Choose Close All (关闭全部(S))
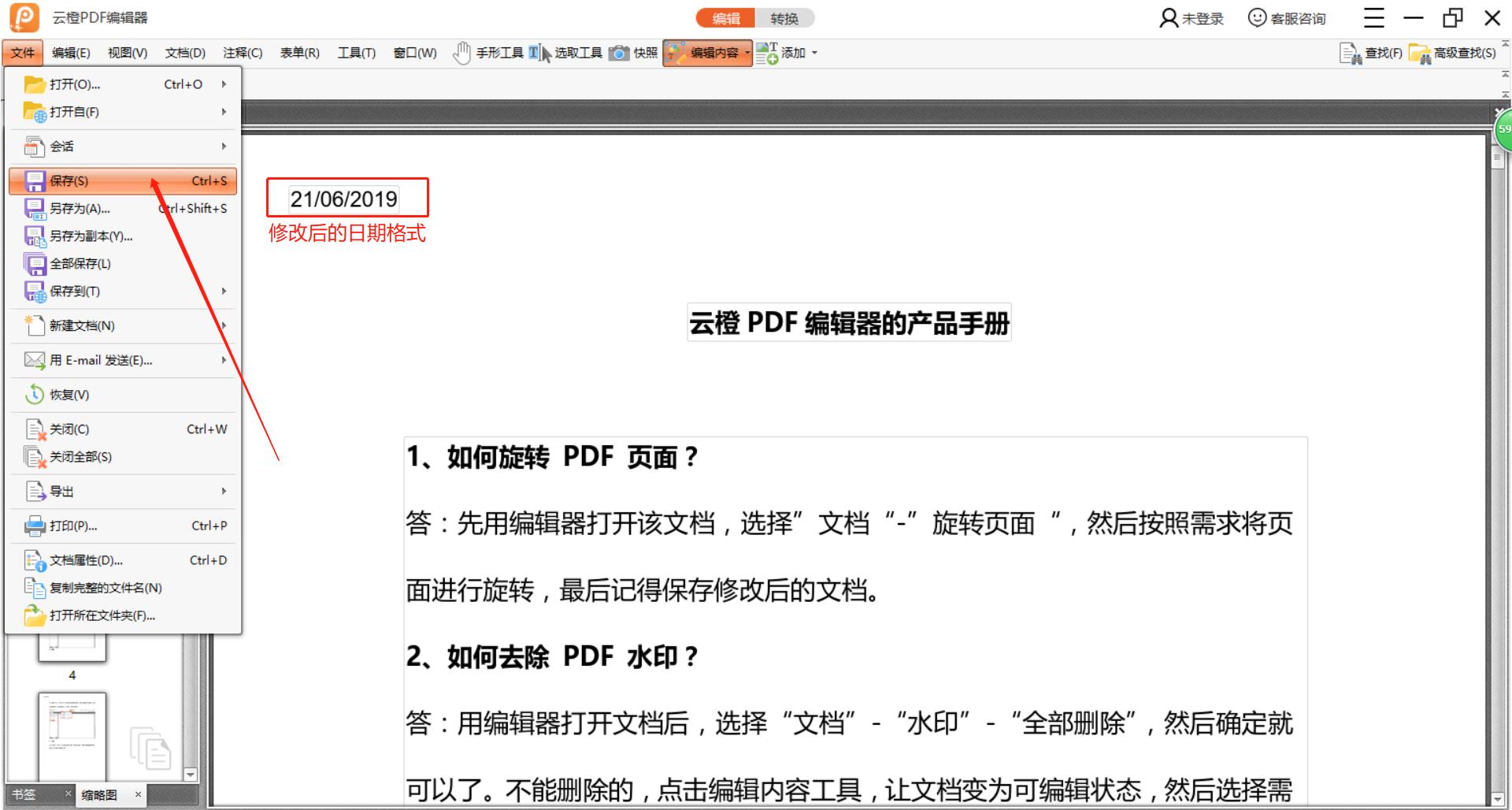1512x810 pixels. tap(123, 457)
